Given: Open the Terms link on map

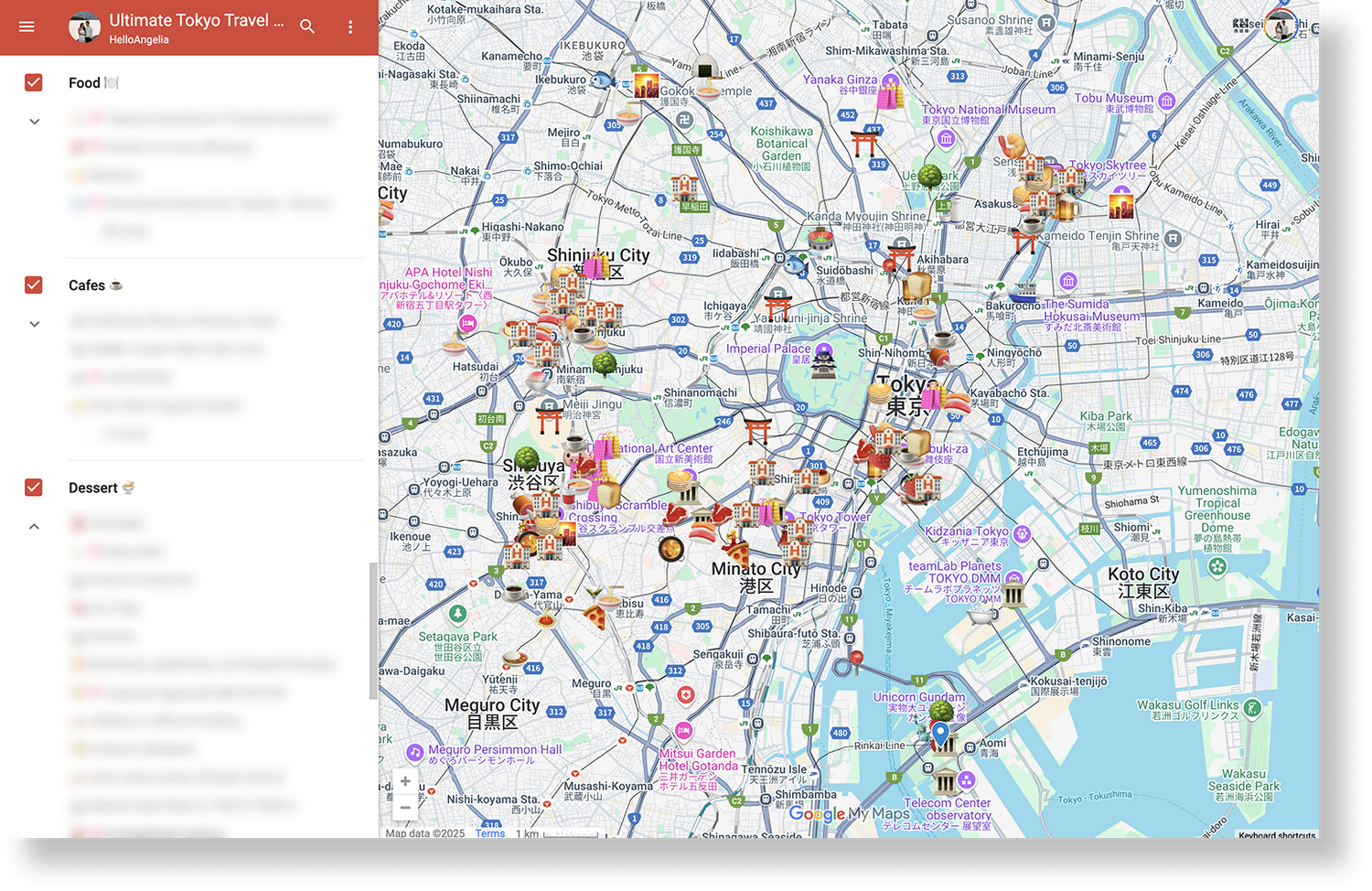Looking at the screenshot, I should coord(489,833).
